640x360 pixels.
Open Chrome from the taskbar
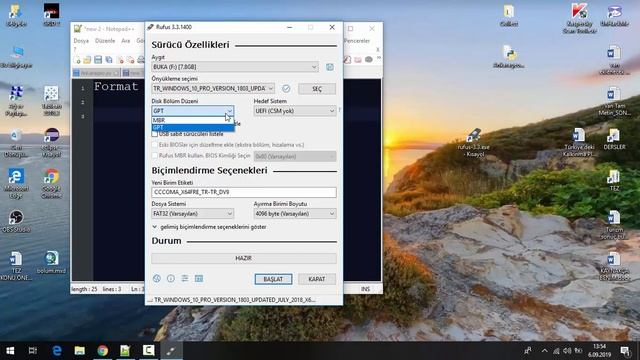(102, 351)
